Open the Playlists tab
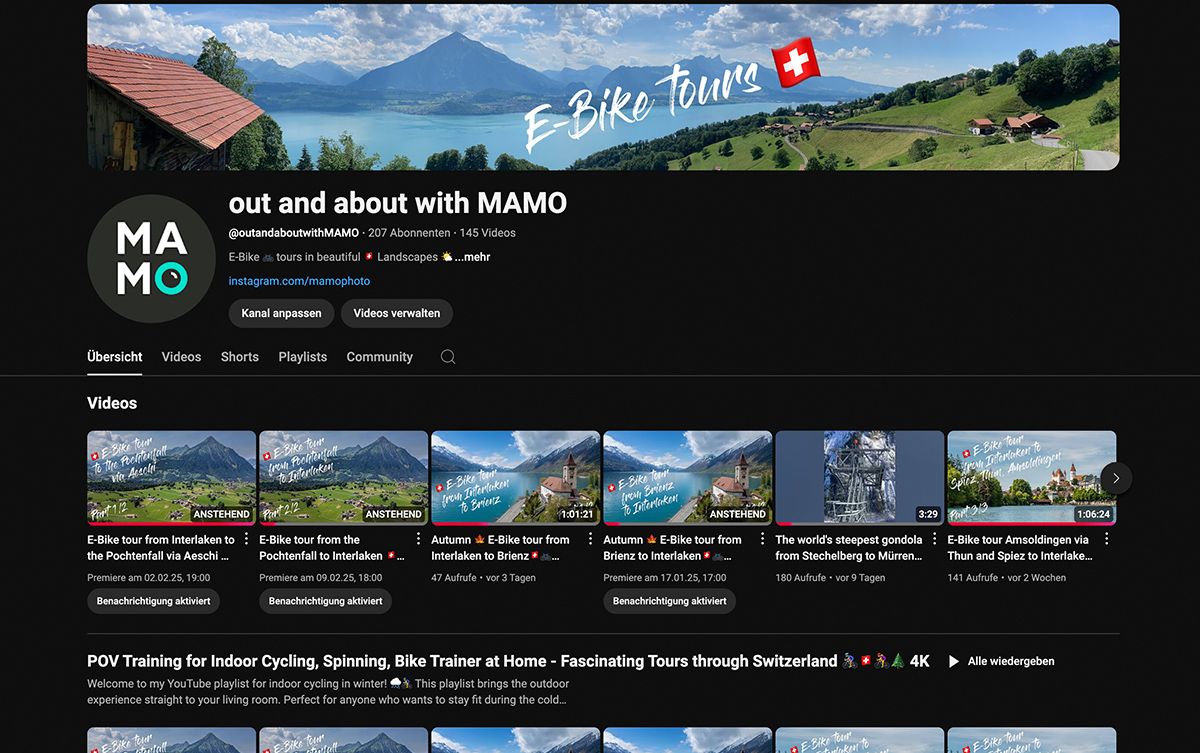Screen dimensions: 1200x753 [303, 357]
